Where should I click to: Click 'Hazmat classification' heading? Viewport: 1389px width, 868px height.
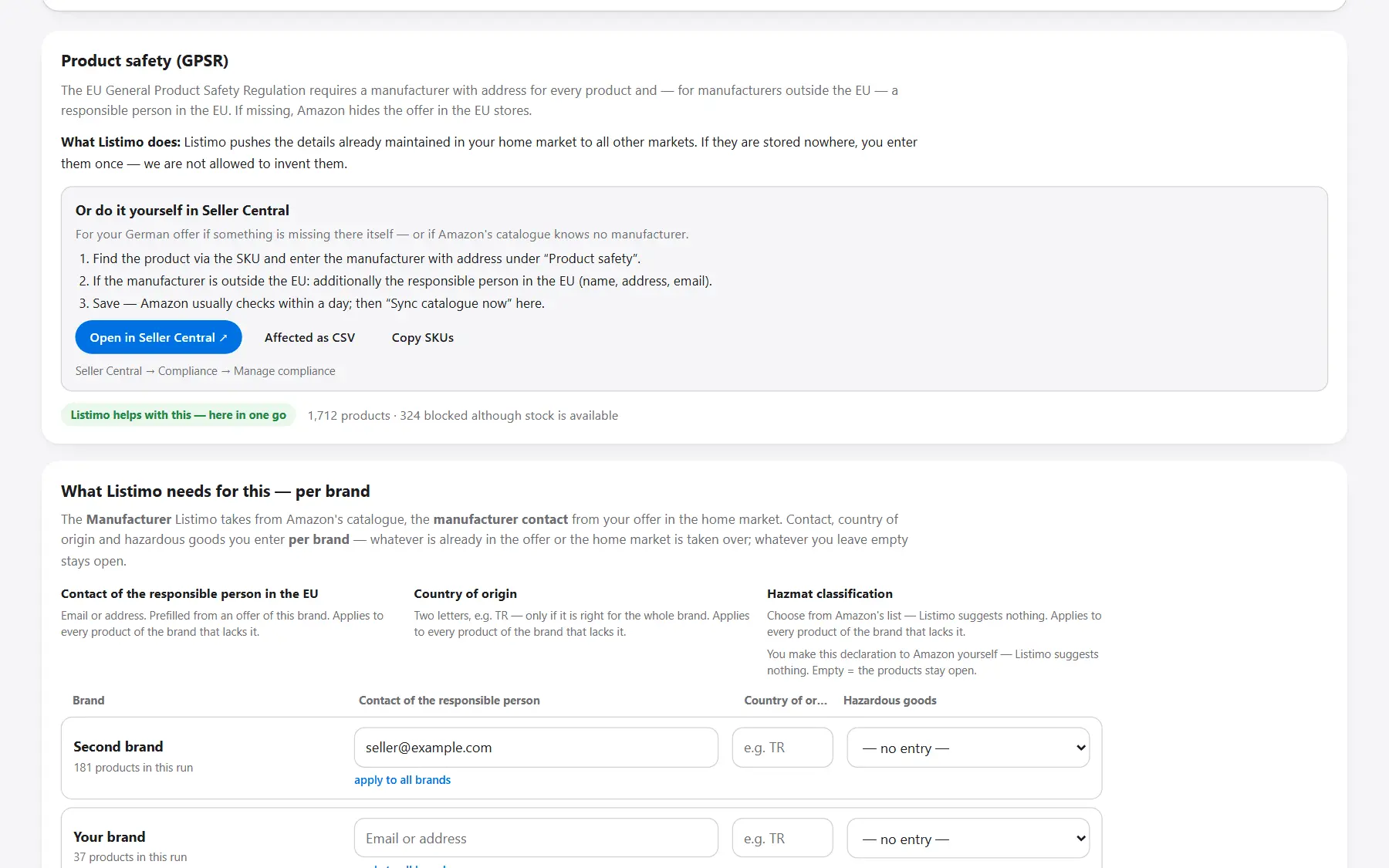[830, 594]
